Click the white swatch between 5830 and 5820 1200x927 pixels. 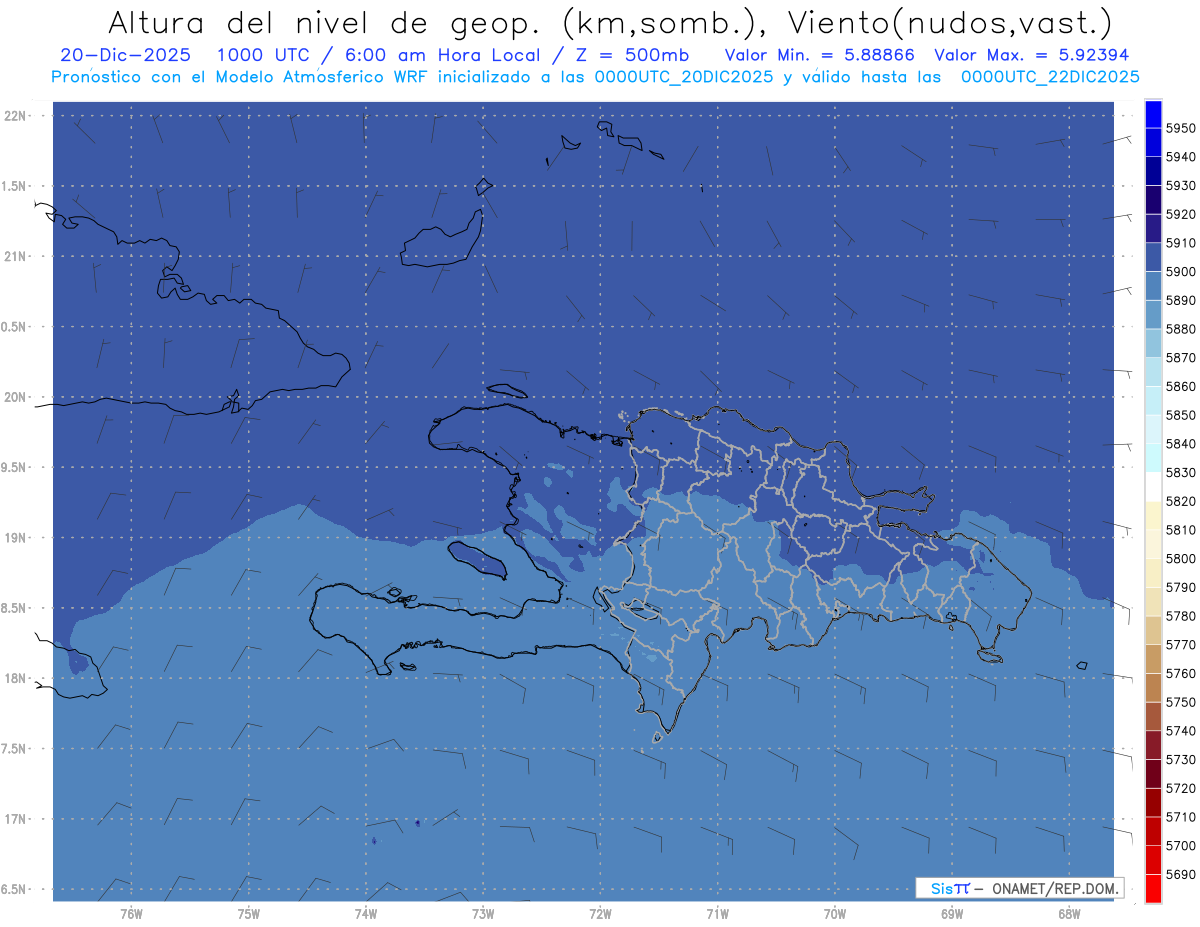tap(1153, 487)
